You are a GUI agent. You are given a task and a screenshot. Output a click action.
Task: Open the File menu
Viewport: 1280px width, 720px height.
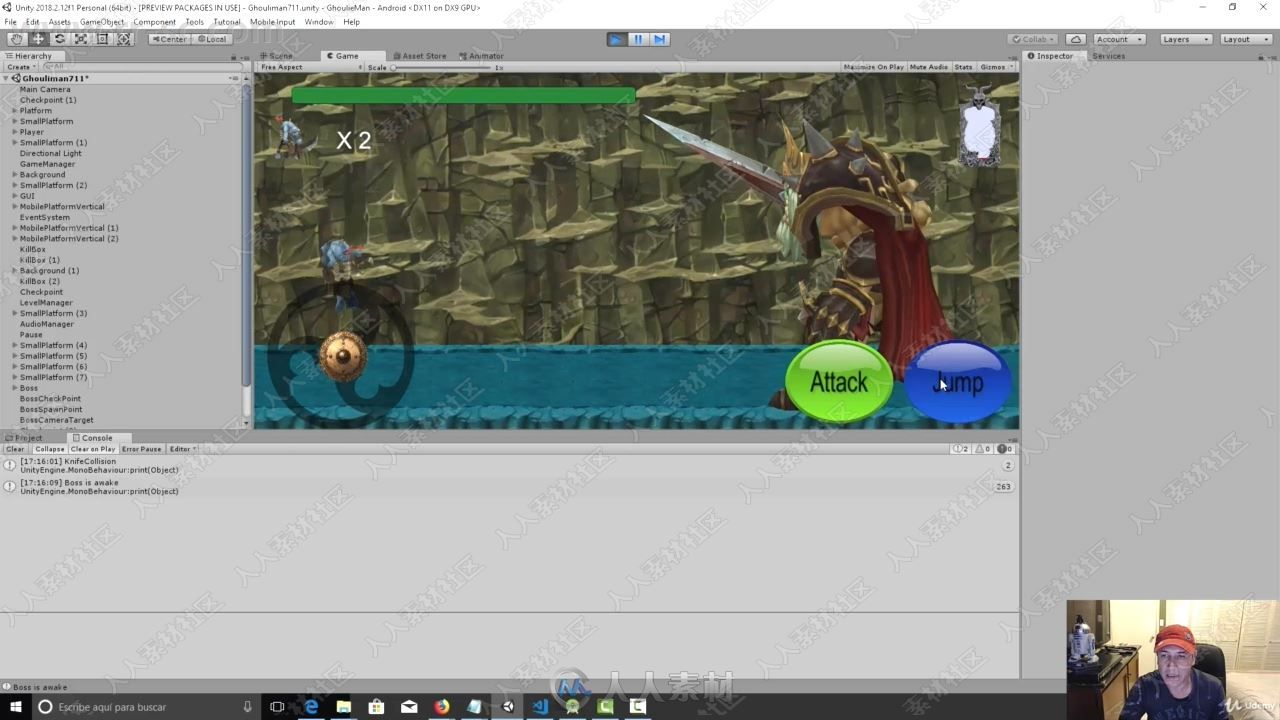10,22
